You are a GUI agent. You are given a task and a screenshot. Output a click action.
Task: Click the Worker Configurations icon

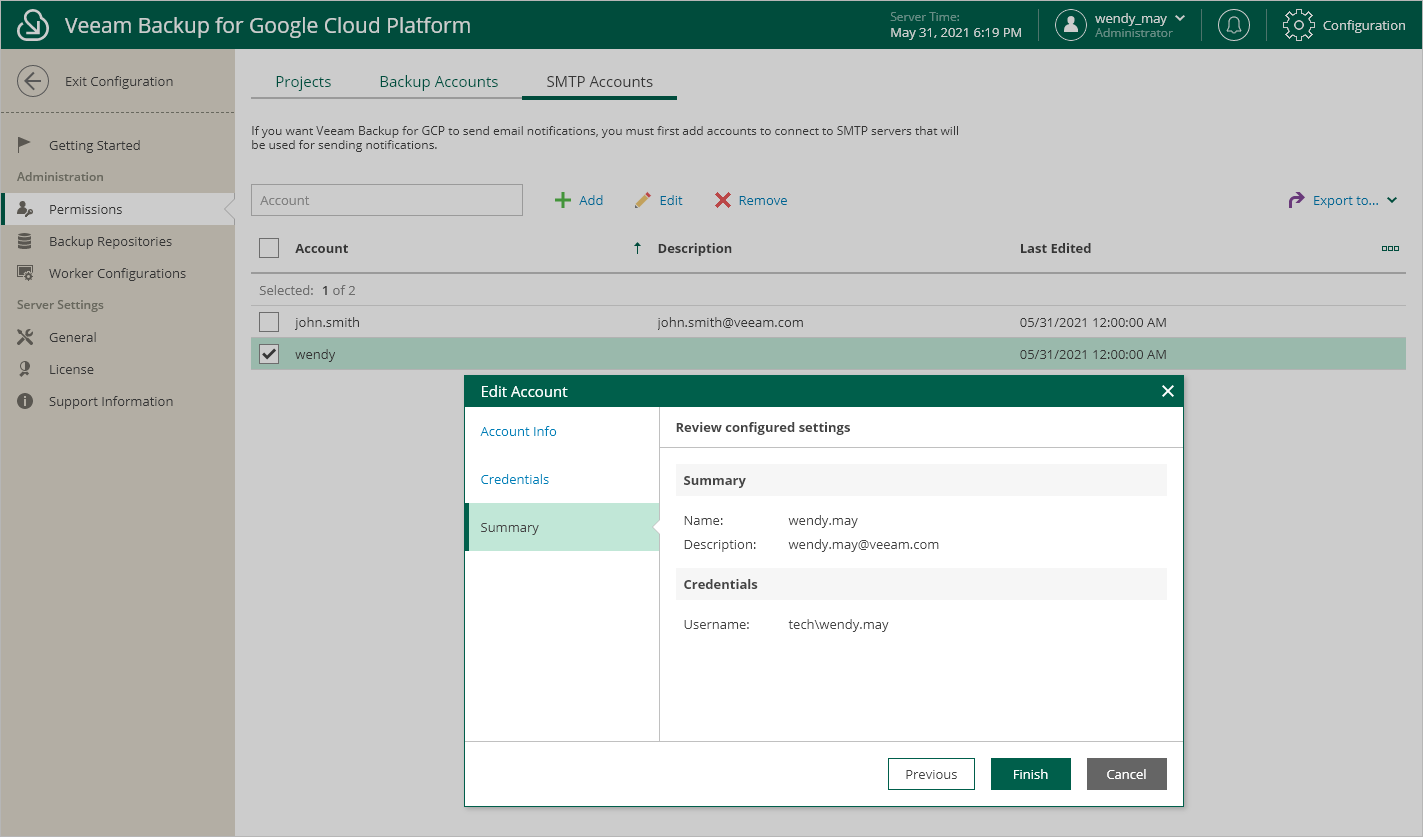point(25,273)
